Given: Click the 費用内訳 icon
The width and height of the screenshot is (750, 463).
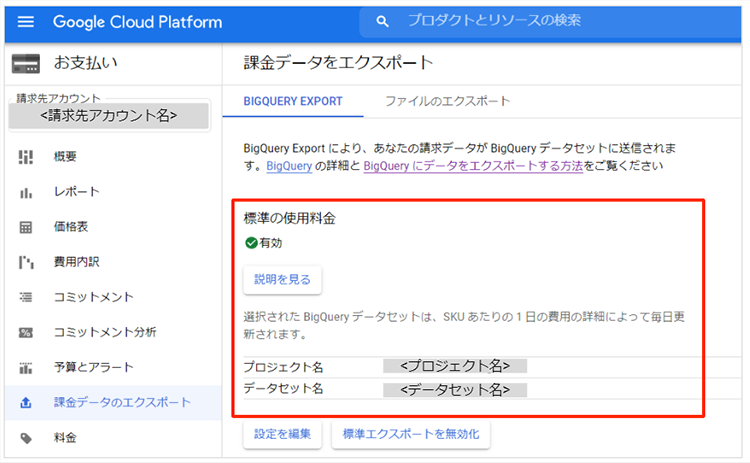Looking at the screenshot, I should coord(26,262).
